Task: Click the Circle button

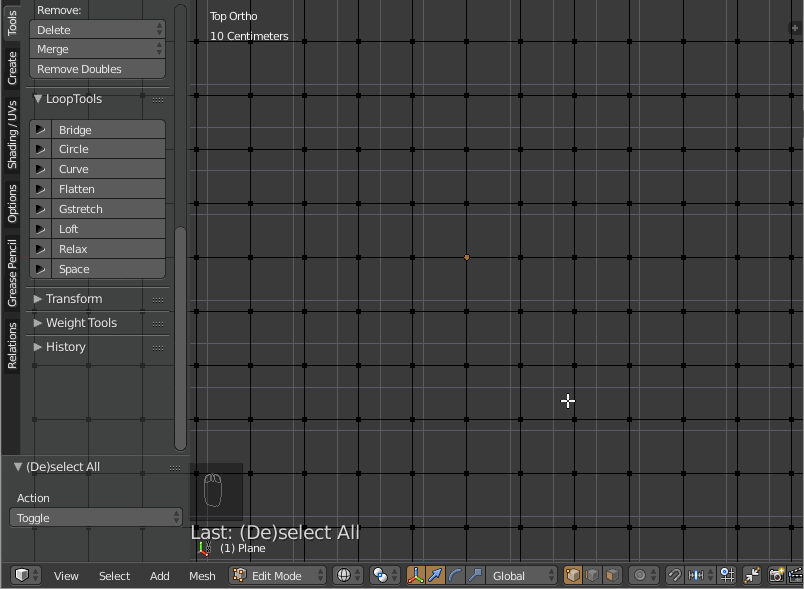Action: click(x=108, y=149)
